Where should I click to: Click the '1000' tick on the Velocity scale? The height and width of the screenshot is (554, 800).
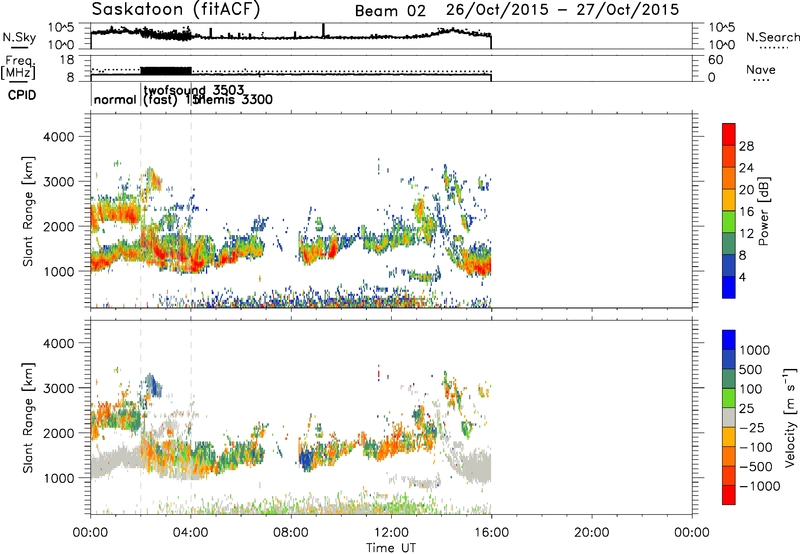tap(755, 350)
